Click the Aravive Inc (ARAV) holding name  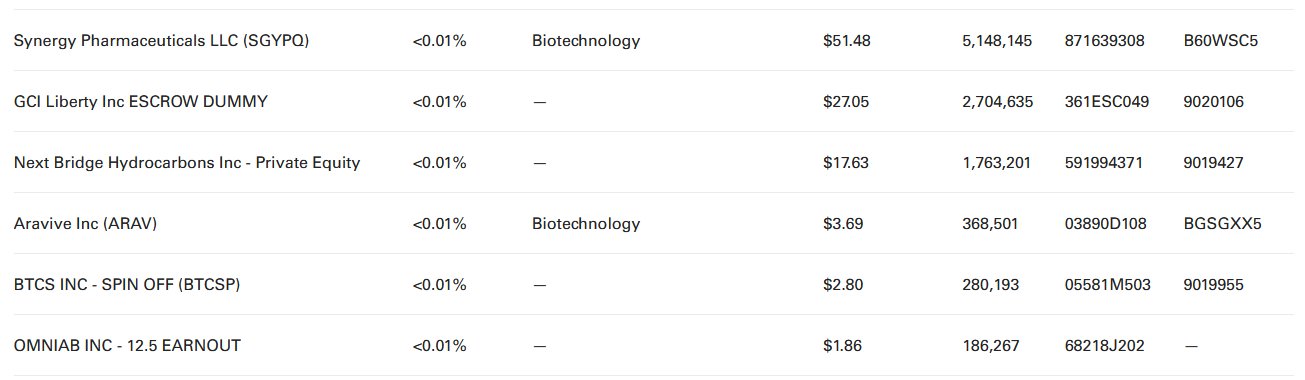pyautogui.click(x=85, y=224)
